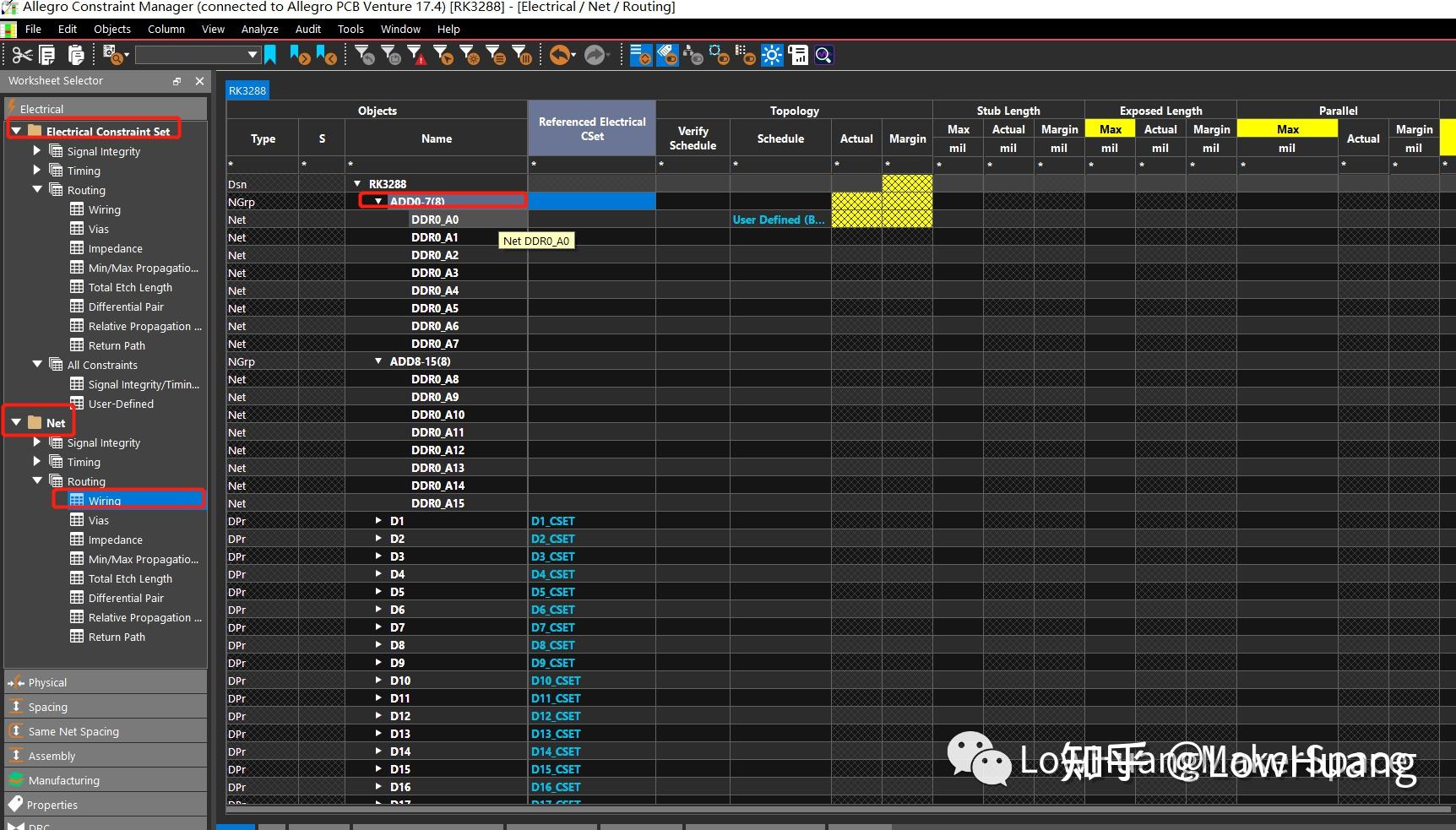Open the Find/Search tool at toolbar end
The width and height of the screenshot is (1456, 830).
(x=823, y=55)
